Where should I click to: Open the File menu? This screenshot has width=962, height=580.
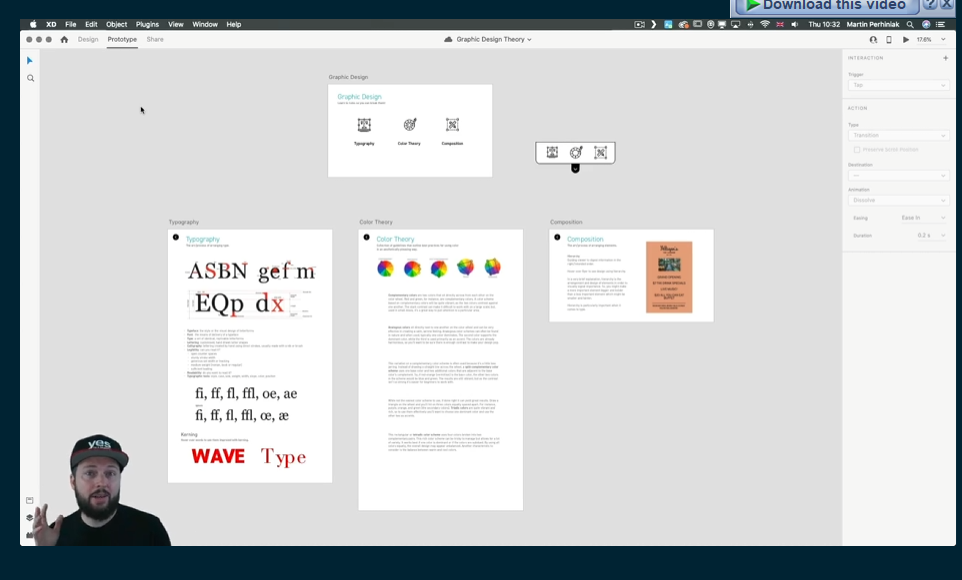click(71, 25)
